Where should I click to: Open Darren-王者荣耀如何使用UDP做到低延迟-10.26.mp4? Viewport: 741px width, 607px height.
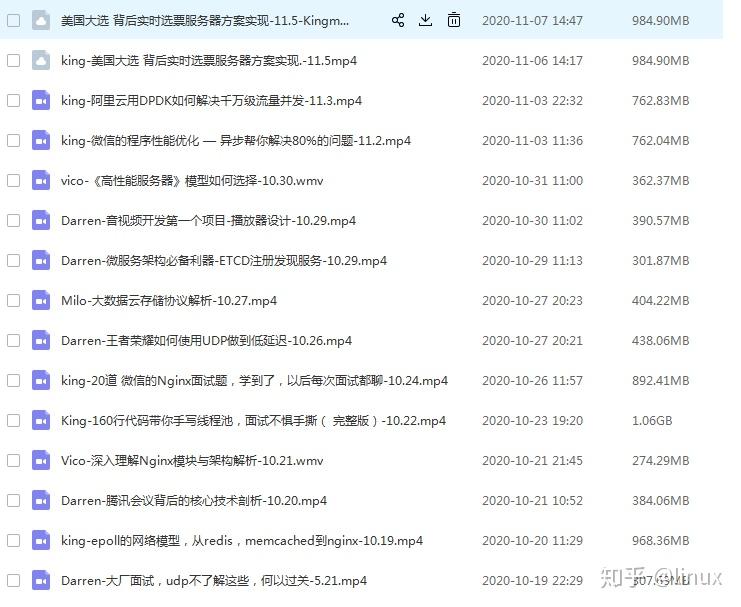pyautogui.click(x=207, y=341)
